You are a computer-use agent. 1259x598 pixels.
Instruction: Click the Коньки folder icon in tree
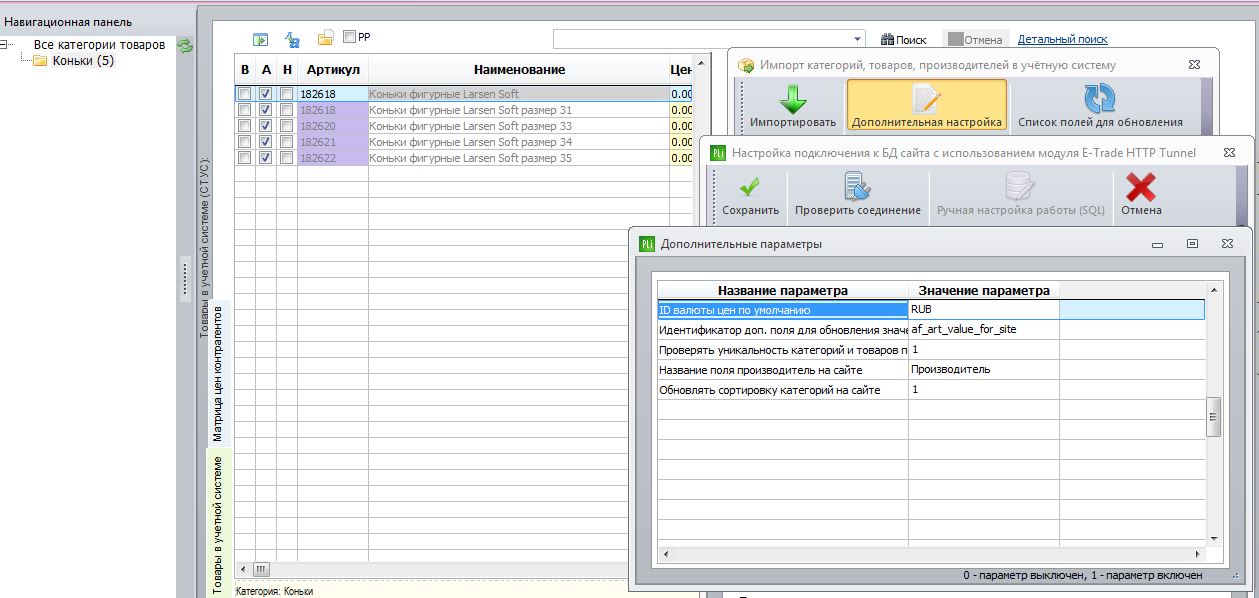click(41, 61)
